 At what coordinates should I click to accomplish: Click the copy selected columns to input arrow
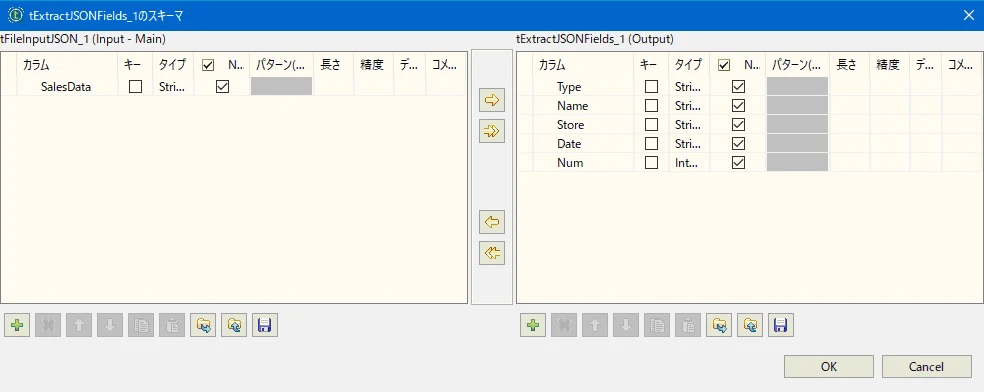(x=492, y=222)
